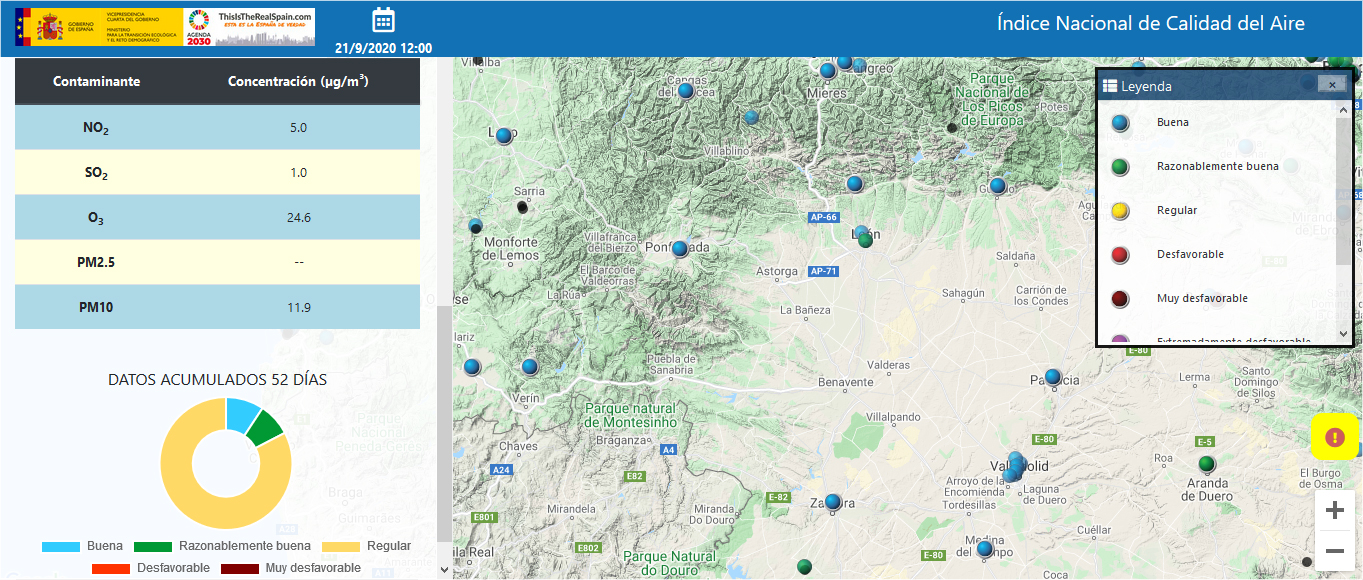The width and height of the screenshot is (1363, 580).
Task: Click the blue station marker at Zamora
Action: tap(832, 502)
